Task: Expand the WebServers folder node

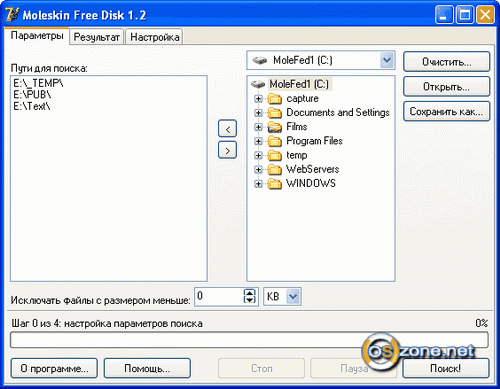Action: coord(258,169)
